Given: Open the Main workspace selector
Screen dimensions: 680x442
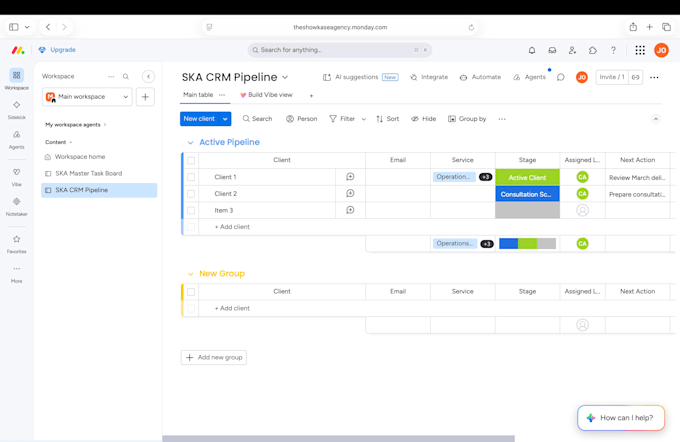Looking at the screenshot, I should [87, 97].
